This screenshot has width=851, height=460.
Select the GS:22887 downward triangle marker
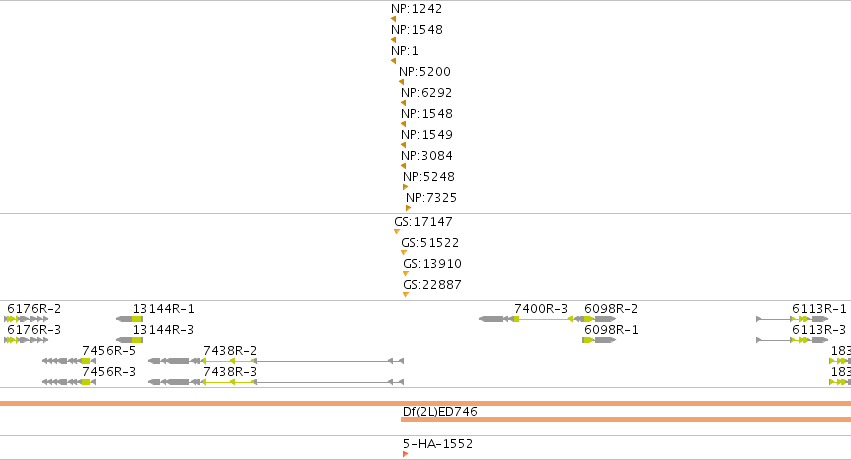click(x=406, y=295)
